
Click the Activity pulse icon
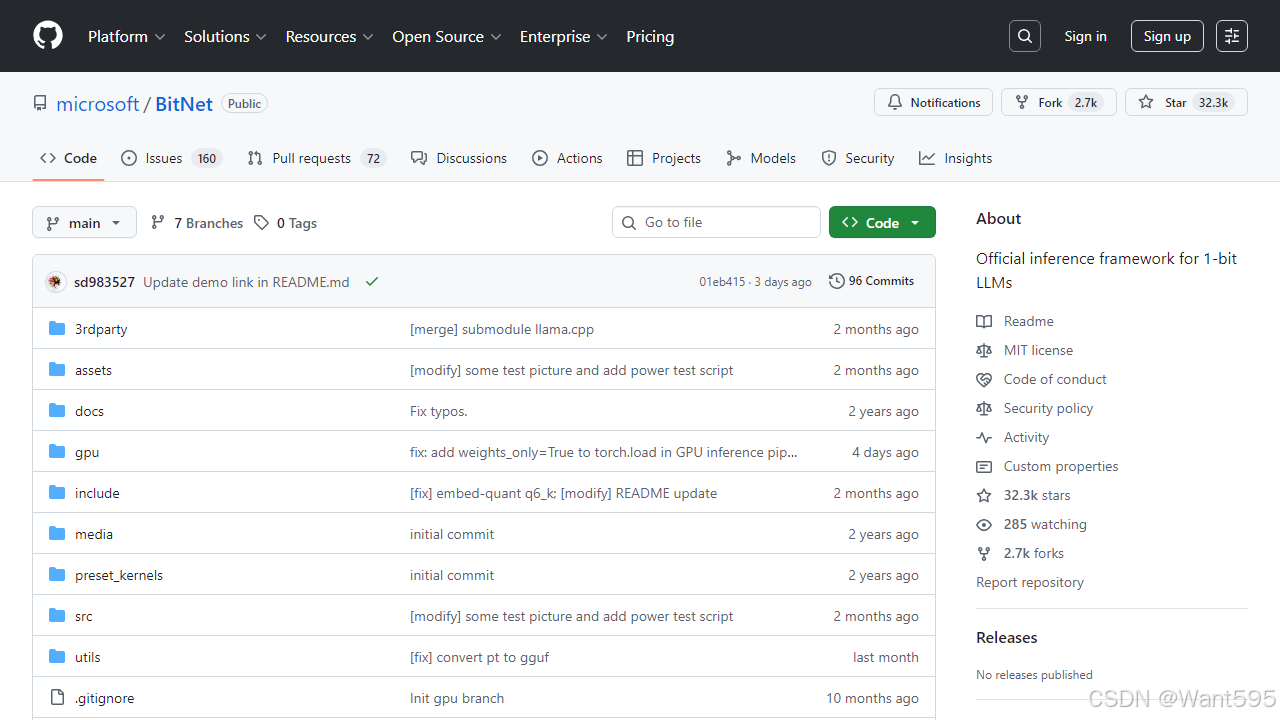click(x=984, y=437)
